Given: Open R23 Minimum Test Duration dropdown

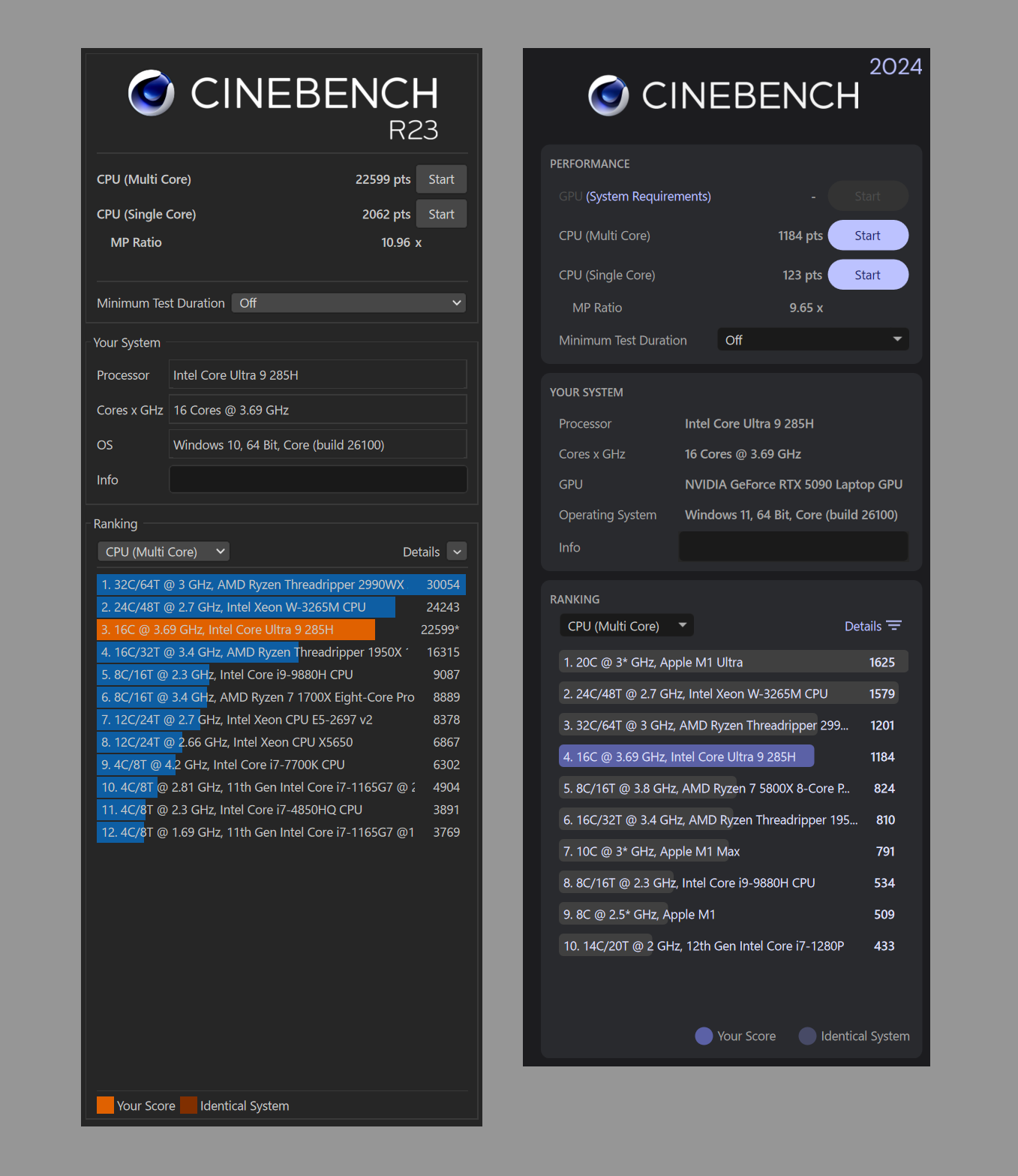Looking at the screenshot, I should tap(349, 303).
